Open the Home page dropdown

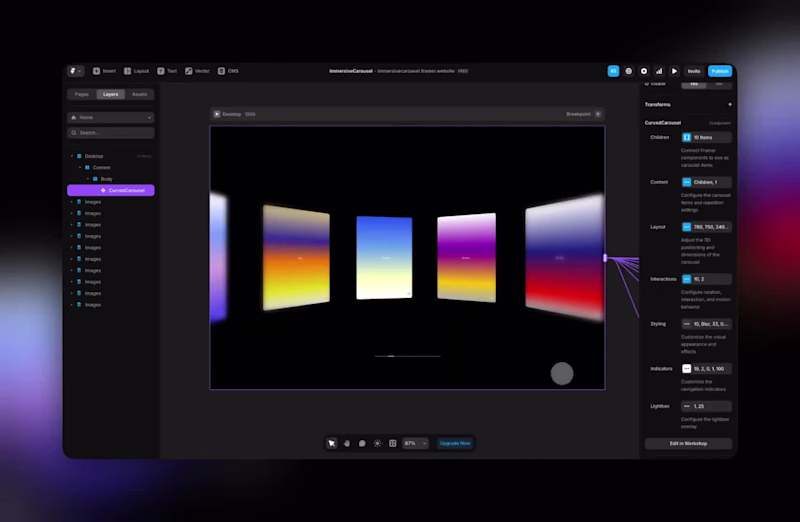(x=111, y=117)
